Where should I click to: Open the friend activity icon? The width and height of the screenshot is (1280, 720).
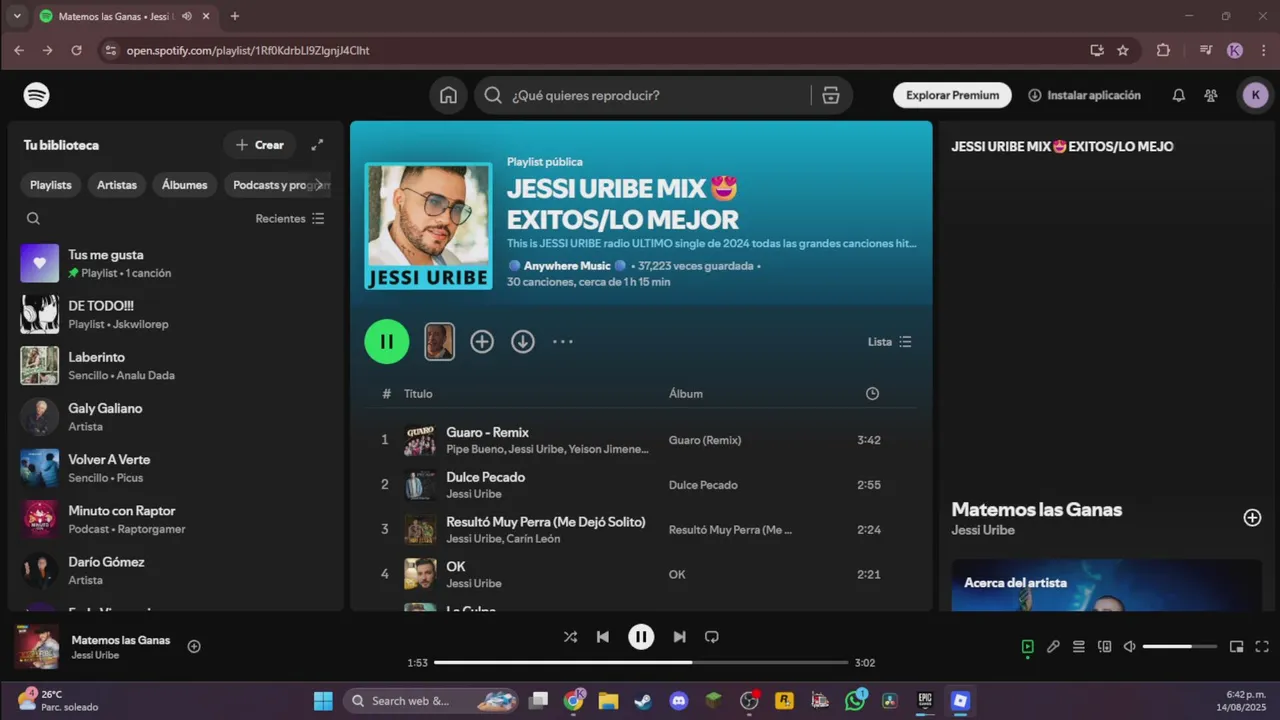click(1211, 95)
